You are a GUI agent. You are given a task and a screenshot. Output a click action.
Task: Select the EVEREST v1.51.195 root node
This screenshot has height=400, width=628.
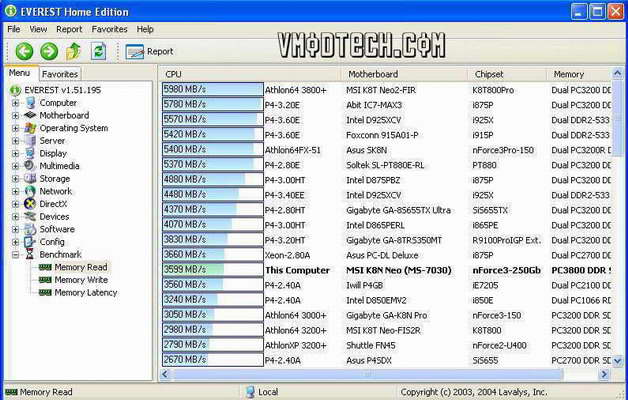(62, 90)
